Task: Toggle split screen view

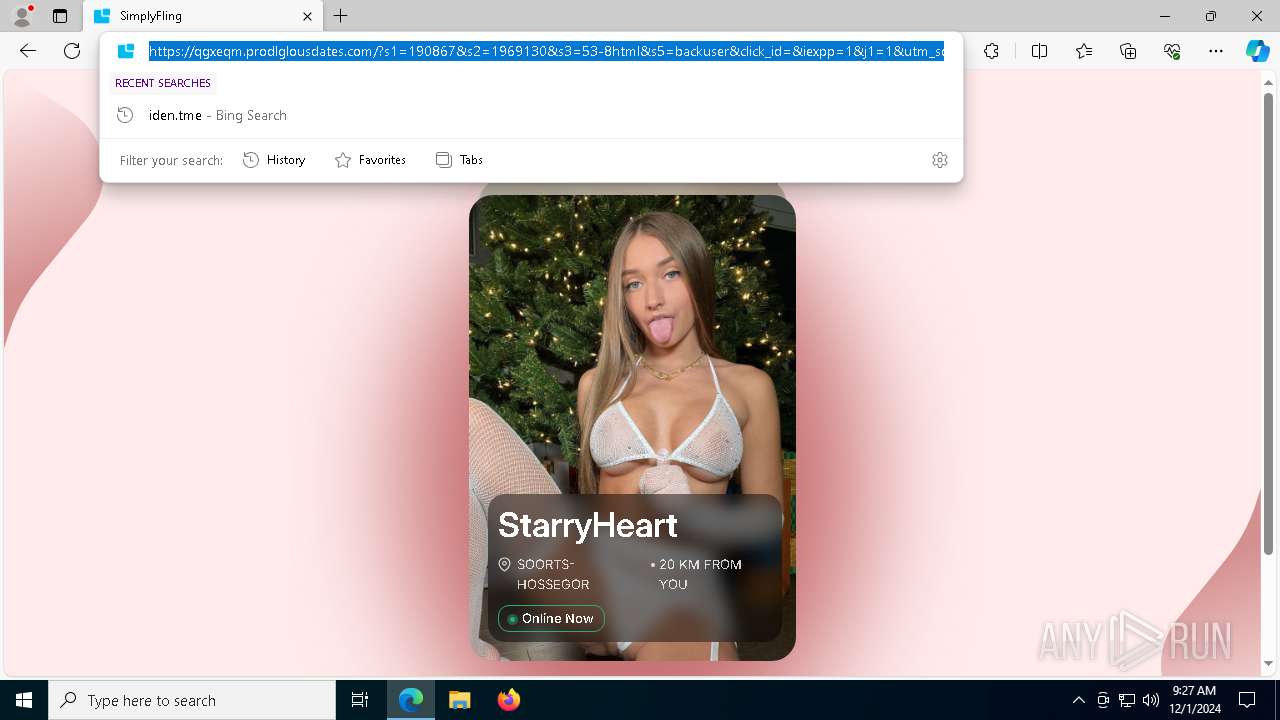Action: [1039, 51]
